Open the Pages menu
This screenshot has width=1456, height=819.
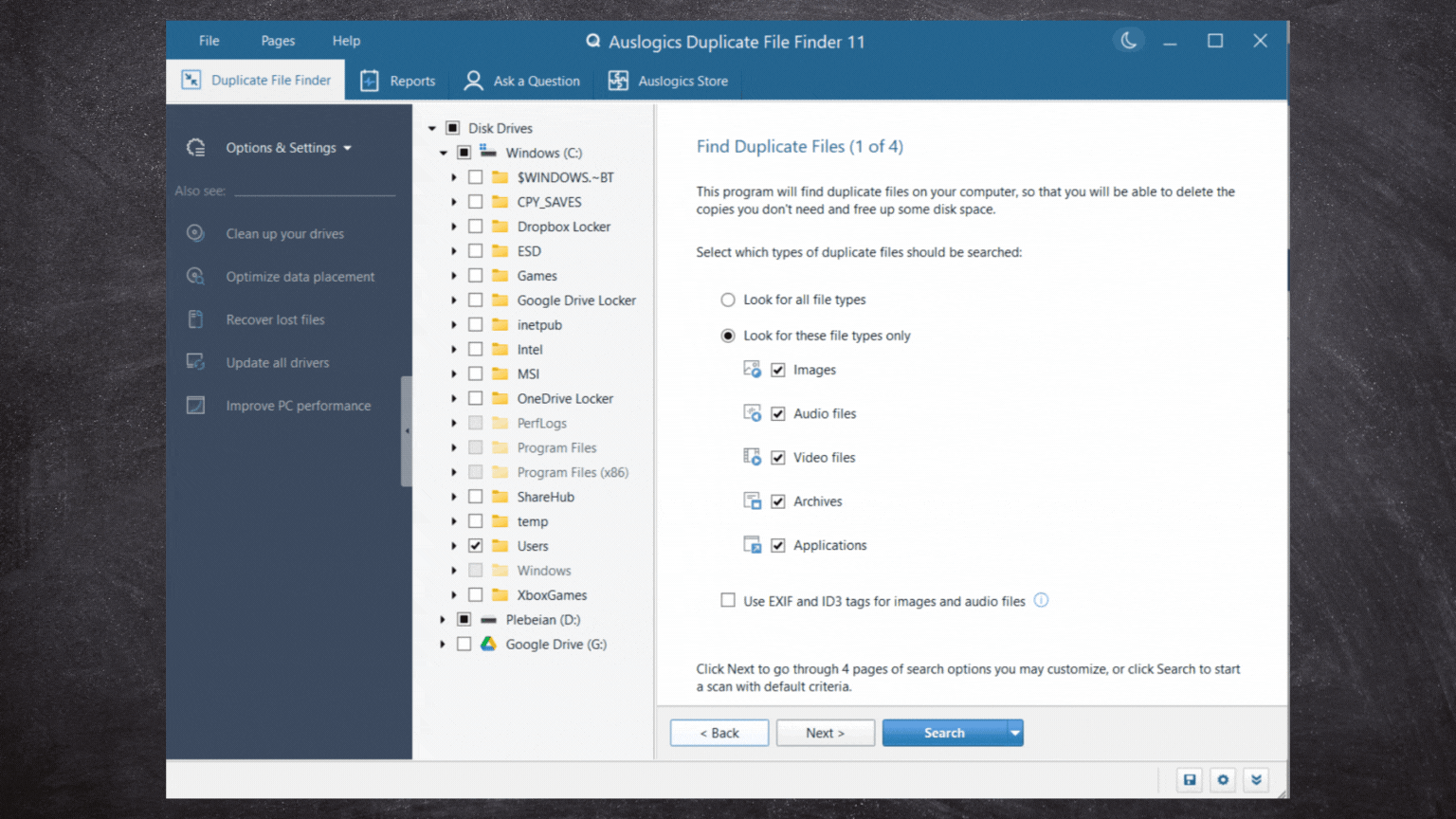tap(278, 41)
